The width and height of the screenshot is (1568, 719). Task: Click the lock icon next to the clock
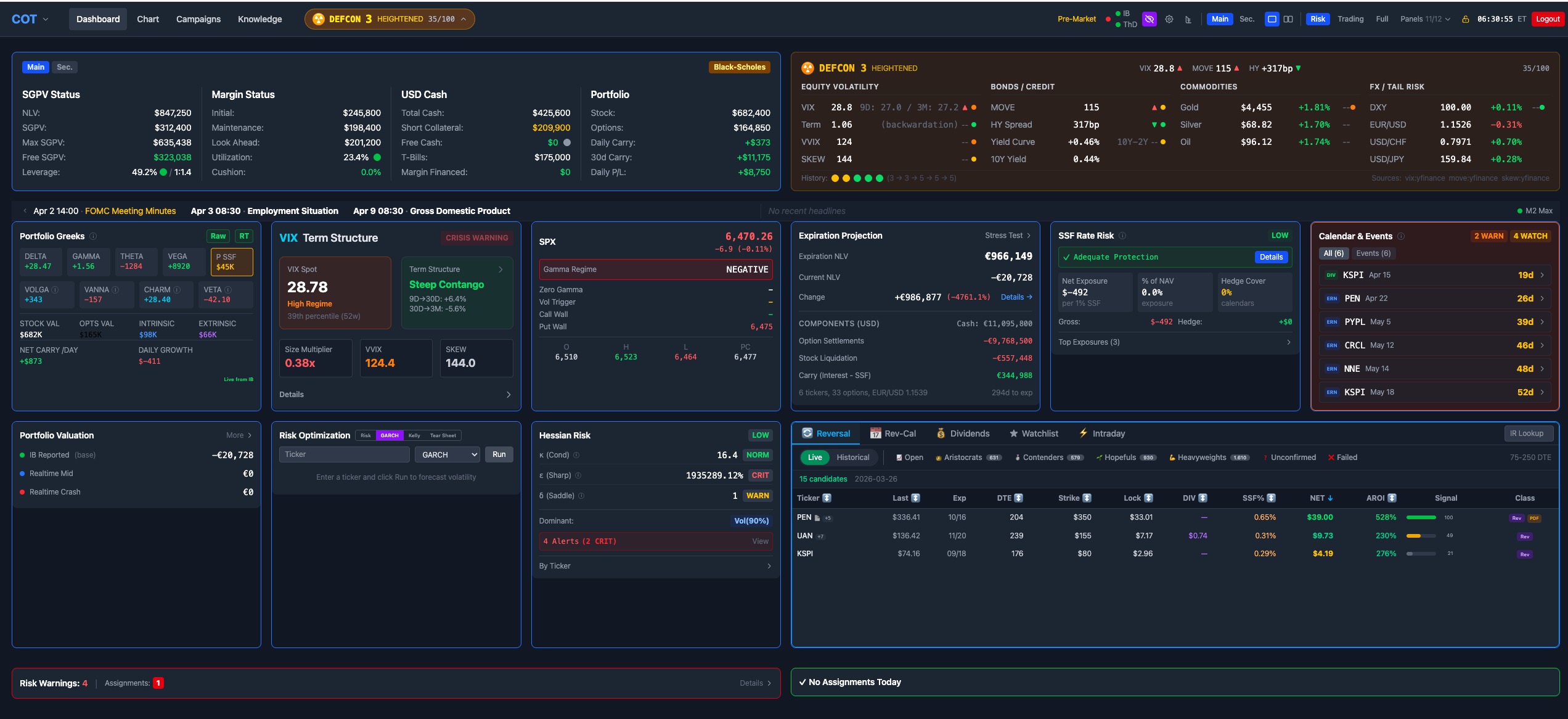(x=1466, y=18)
